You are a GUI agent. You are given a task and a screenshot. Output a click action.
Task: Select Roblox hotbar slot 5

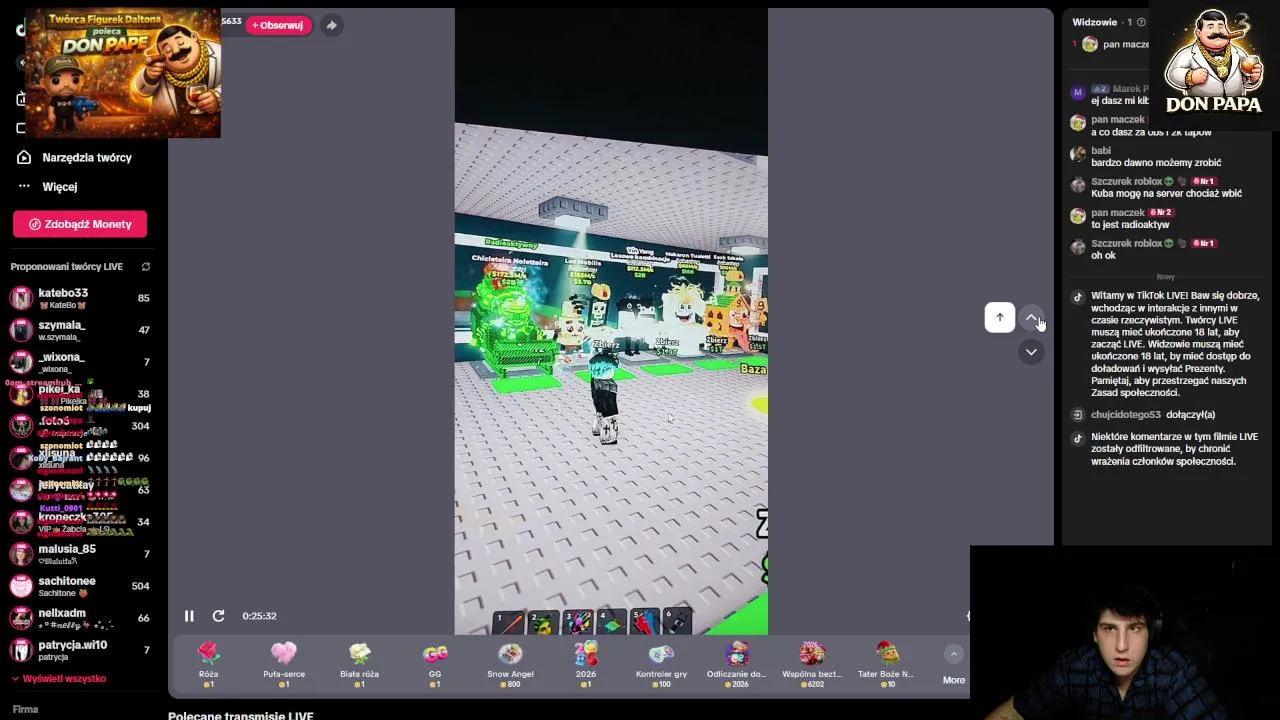[644, 622]
